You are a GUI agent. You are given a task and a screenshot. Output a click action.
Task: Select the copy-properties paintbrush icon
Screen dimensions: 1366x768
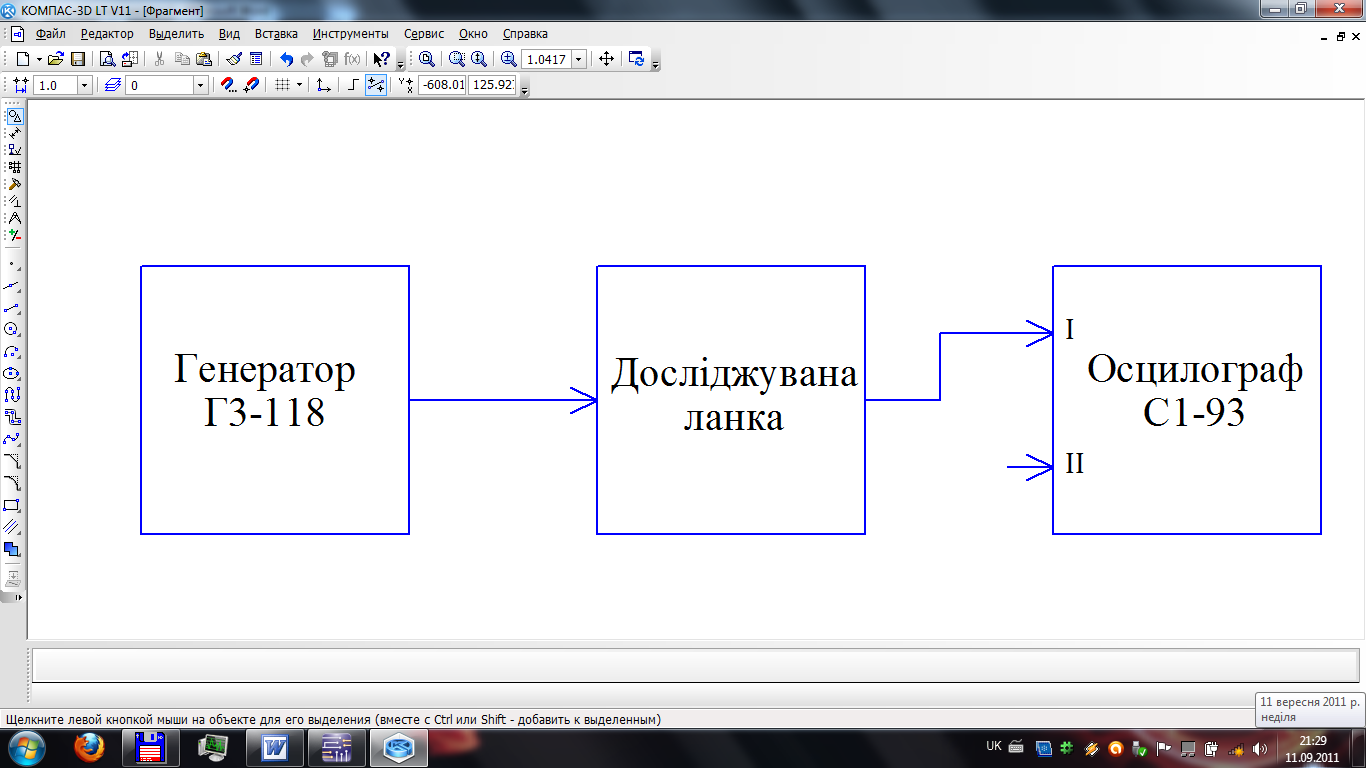233,59
